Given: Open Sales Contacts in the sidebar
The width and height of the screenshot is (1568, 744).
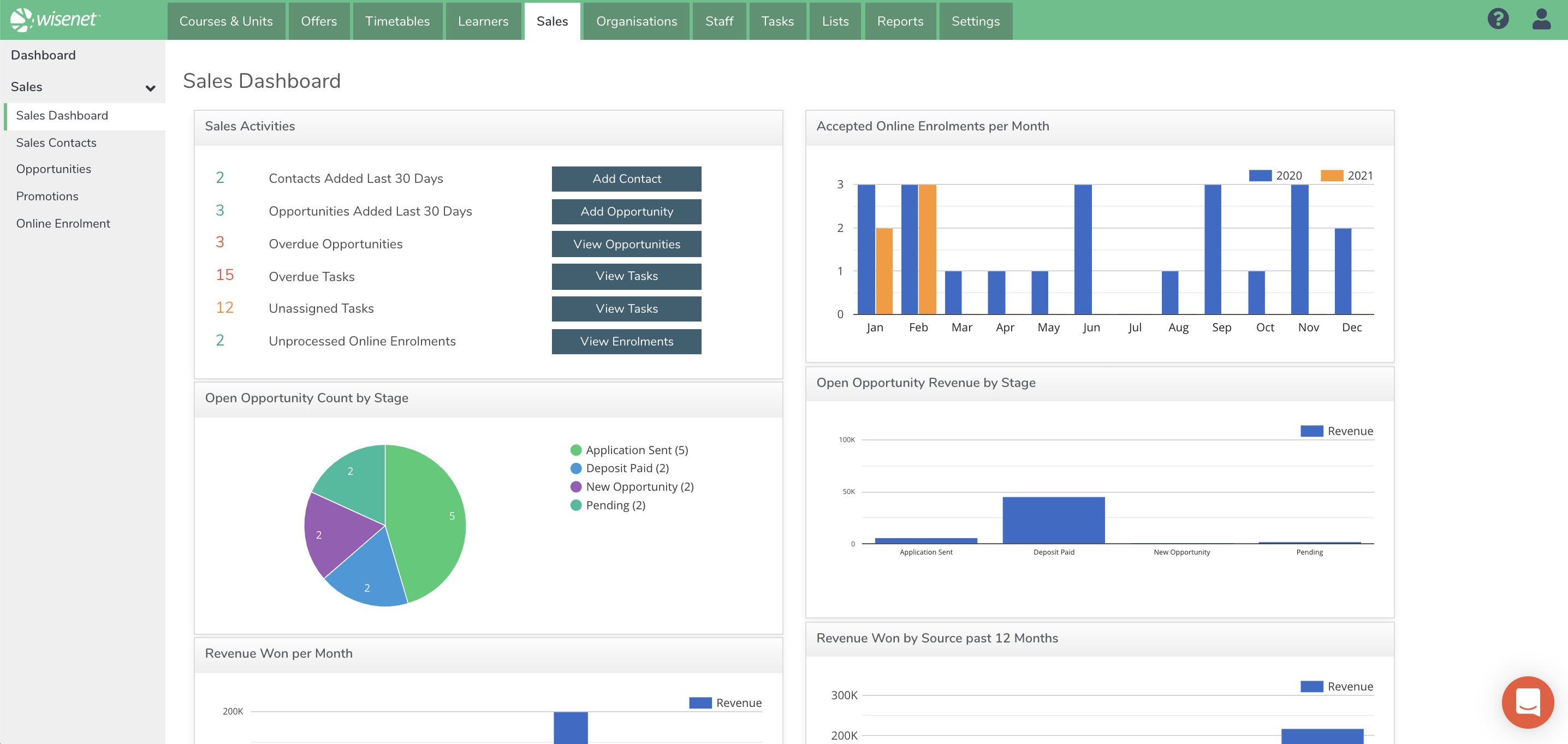Looking at the screenshot, I should click(x=56, y=142).
